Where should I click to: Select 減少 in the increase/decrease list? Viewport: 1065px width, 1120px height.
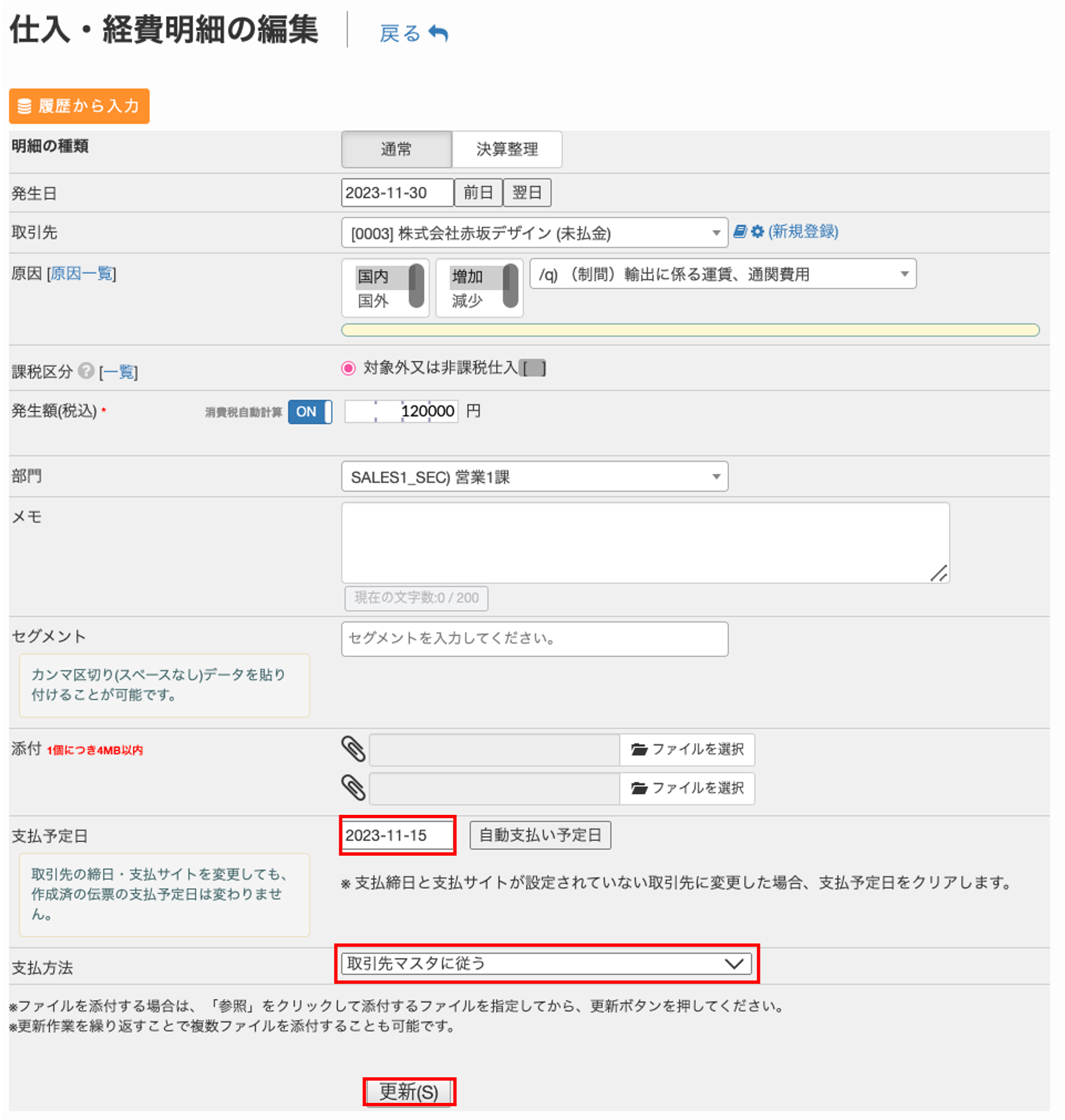(467, 301)
